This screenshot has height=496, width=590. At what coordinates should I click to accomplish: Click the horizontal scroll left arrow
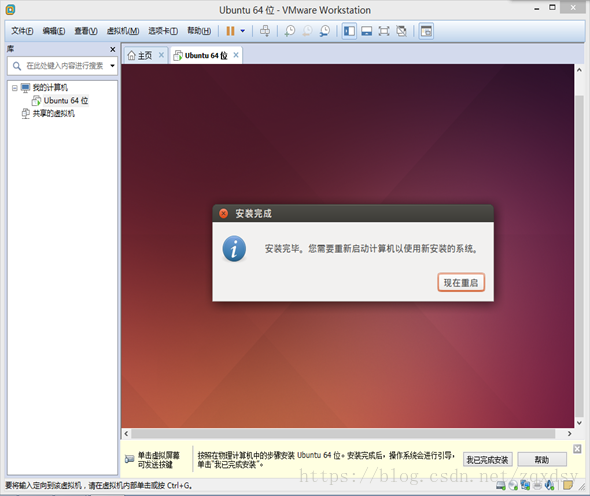(x=126, y=434)
